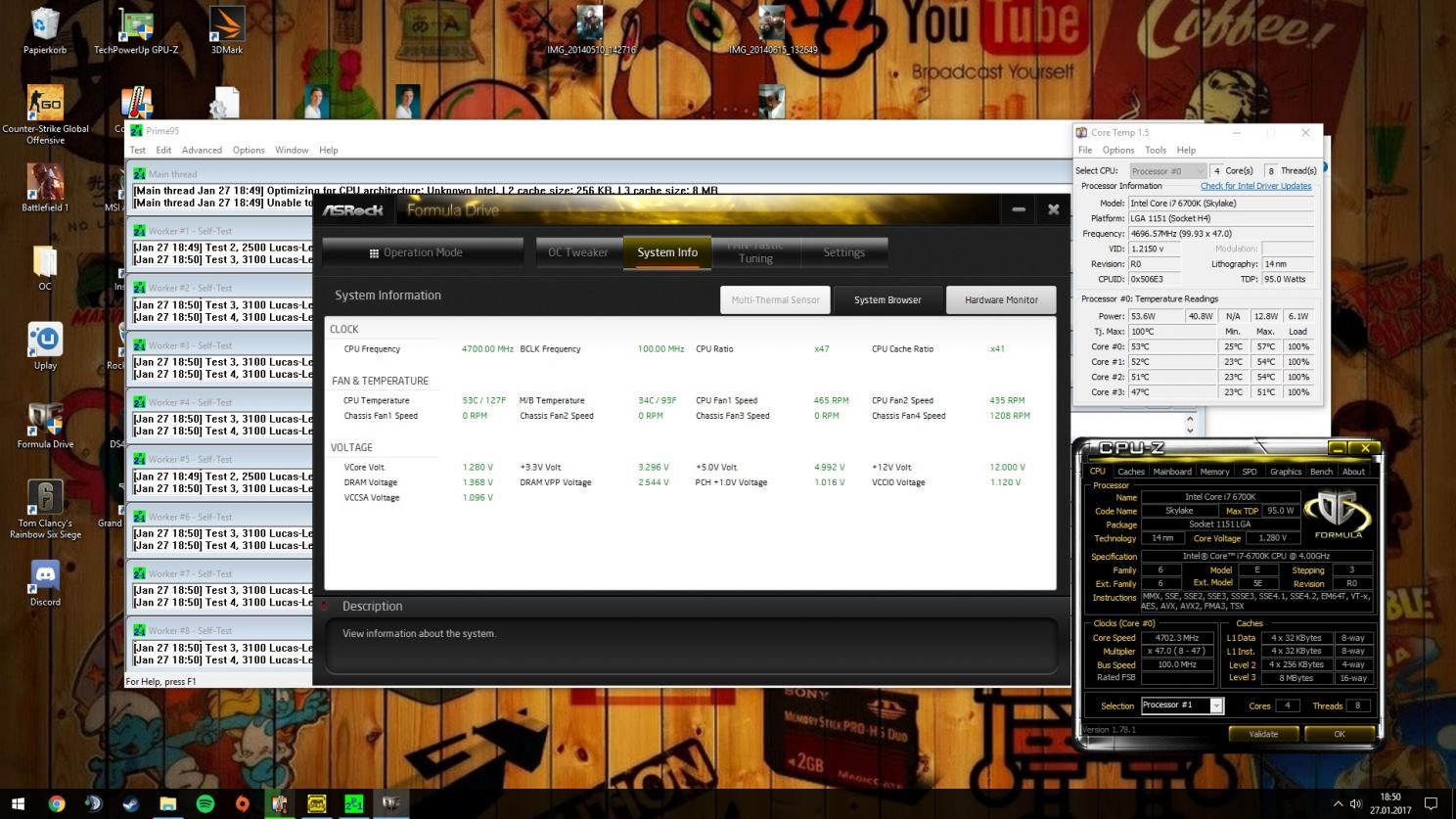Open Prime95 Help menu
Image resolution: width=1456 pixels, height=819 pixels.
coord(329,150)
